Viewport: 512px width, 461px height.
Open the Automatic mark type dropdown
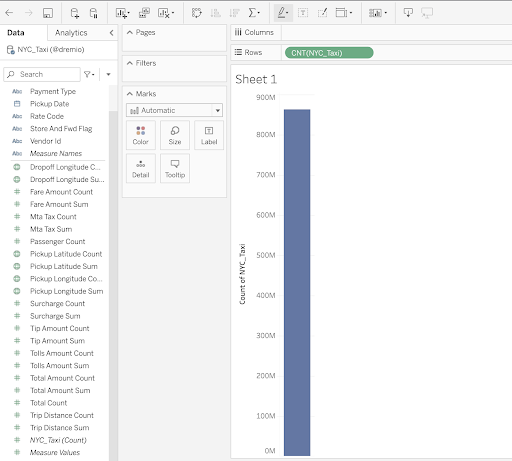(174, 110)
